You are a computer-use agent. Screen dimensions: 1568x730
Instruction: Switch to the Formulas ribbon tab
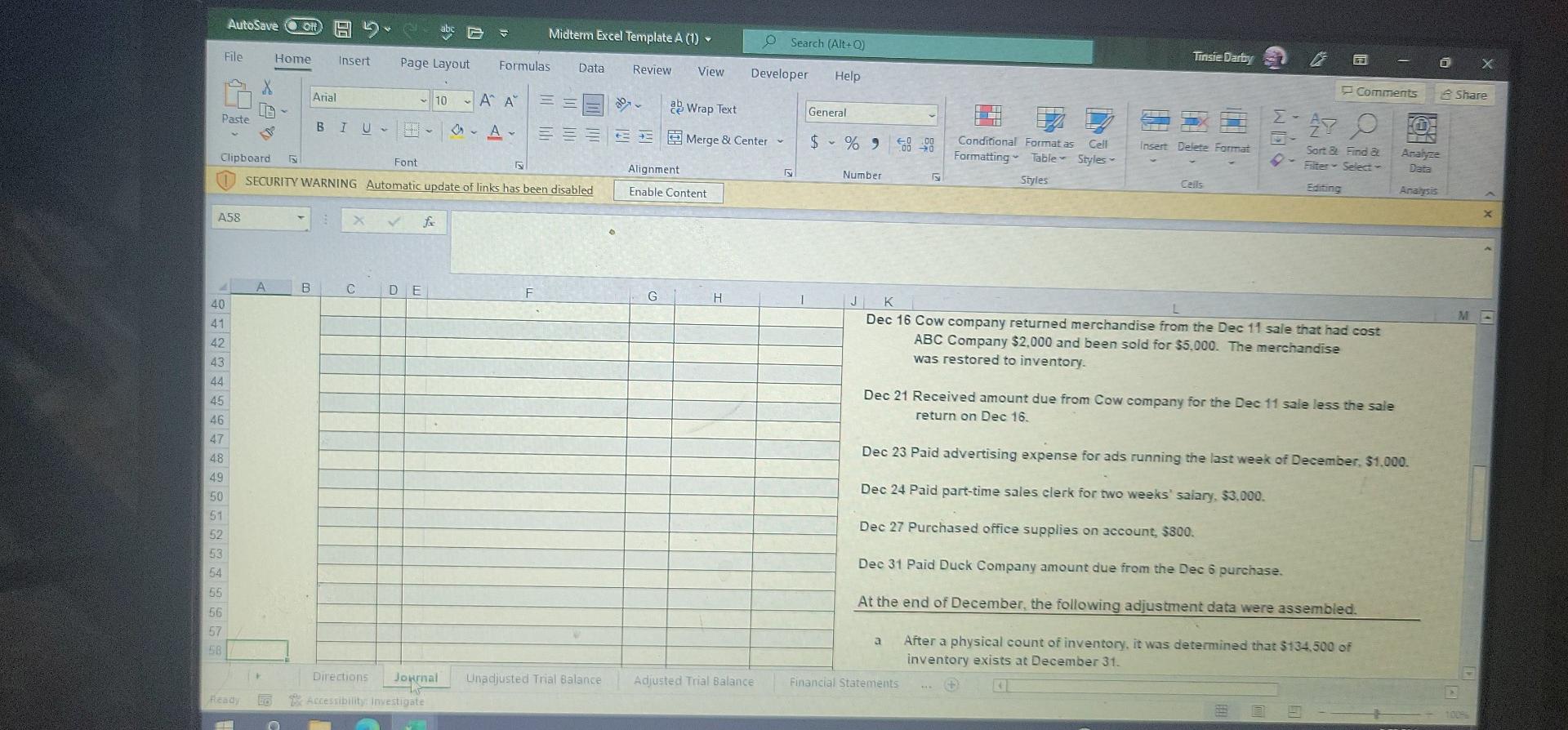pyautogui.click(x=524, y=65)
